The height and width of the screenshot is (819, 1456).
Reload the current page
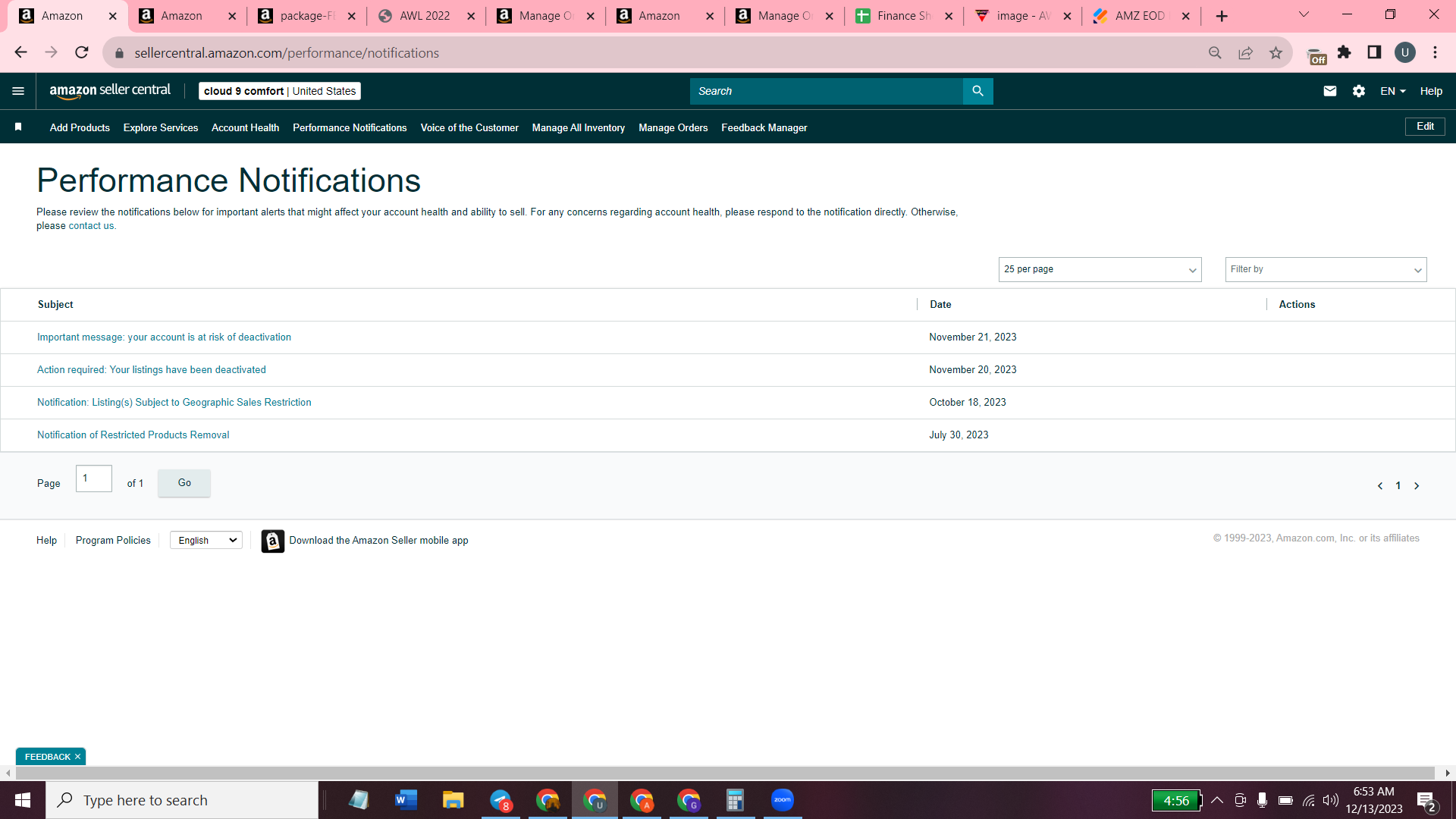pyautogui.click(x=82, y=52)
